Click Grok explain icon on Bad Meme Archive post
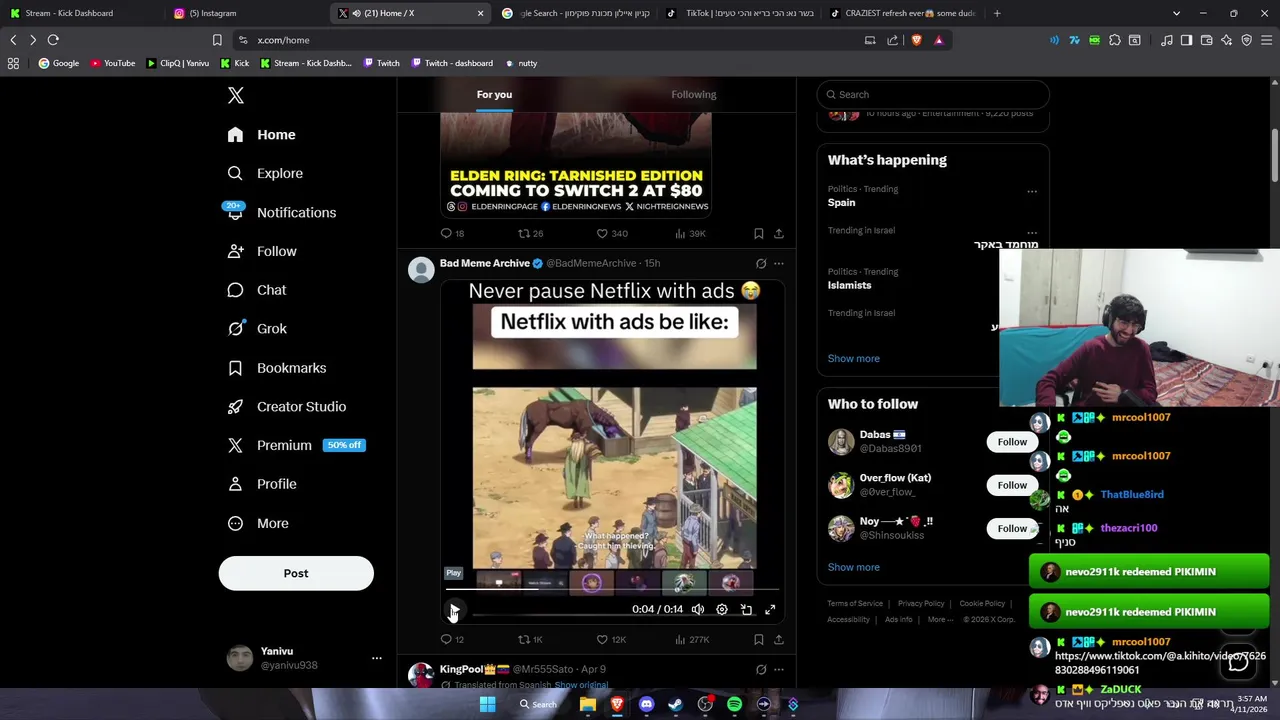 click(761, 264)
